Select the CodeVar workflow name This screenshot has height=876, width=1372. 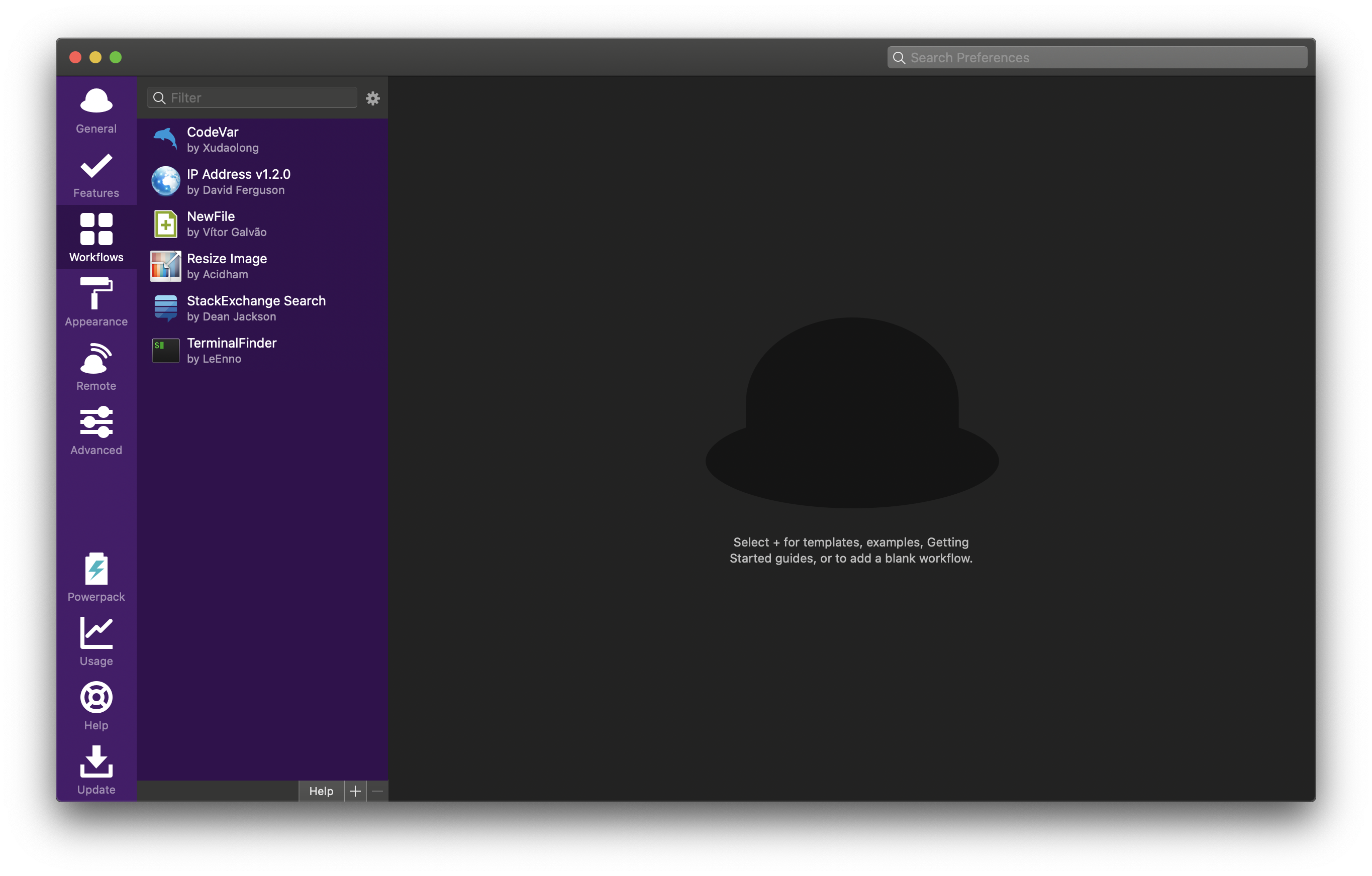tap(213, 132)
